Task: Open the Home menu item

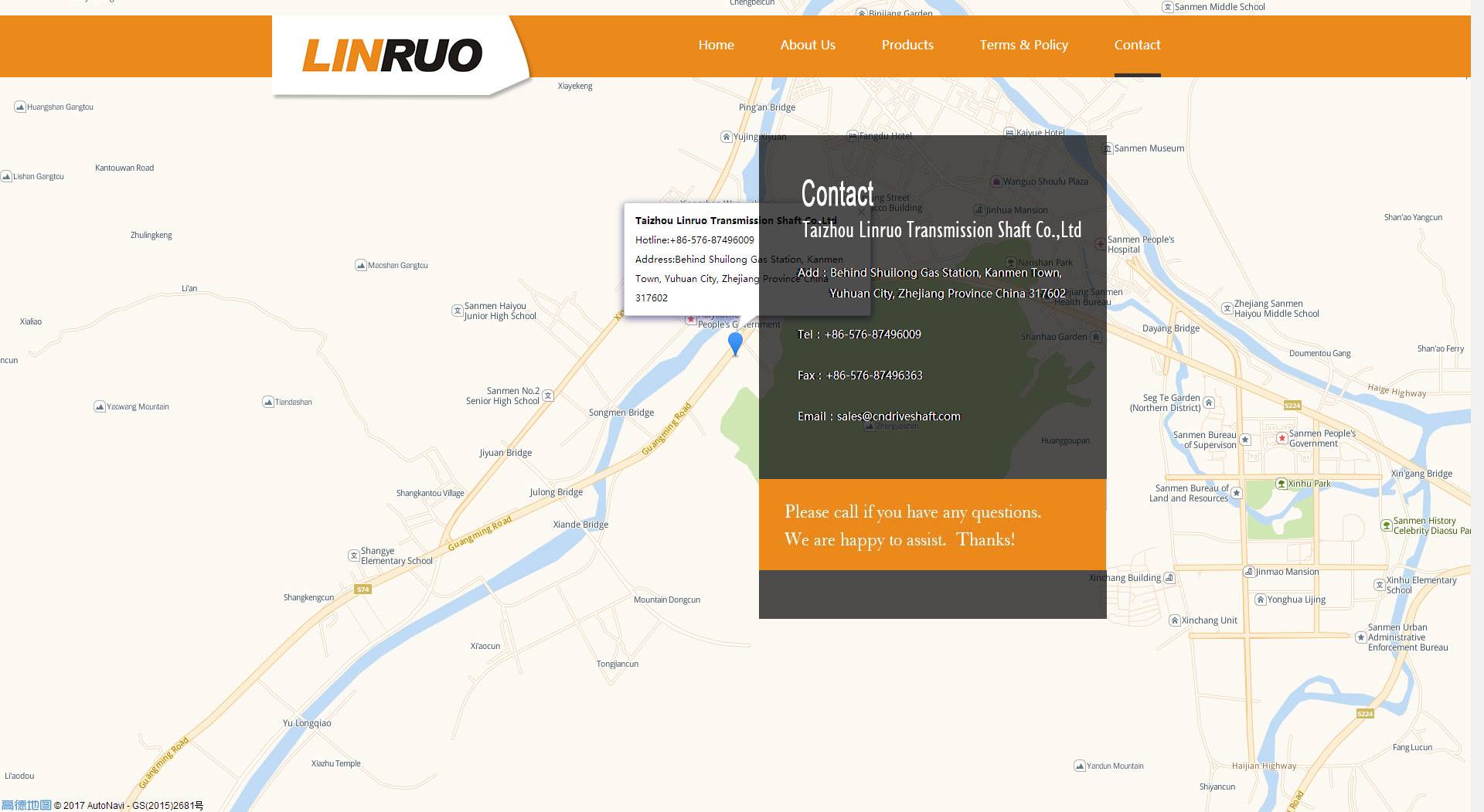Action: 716,45
